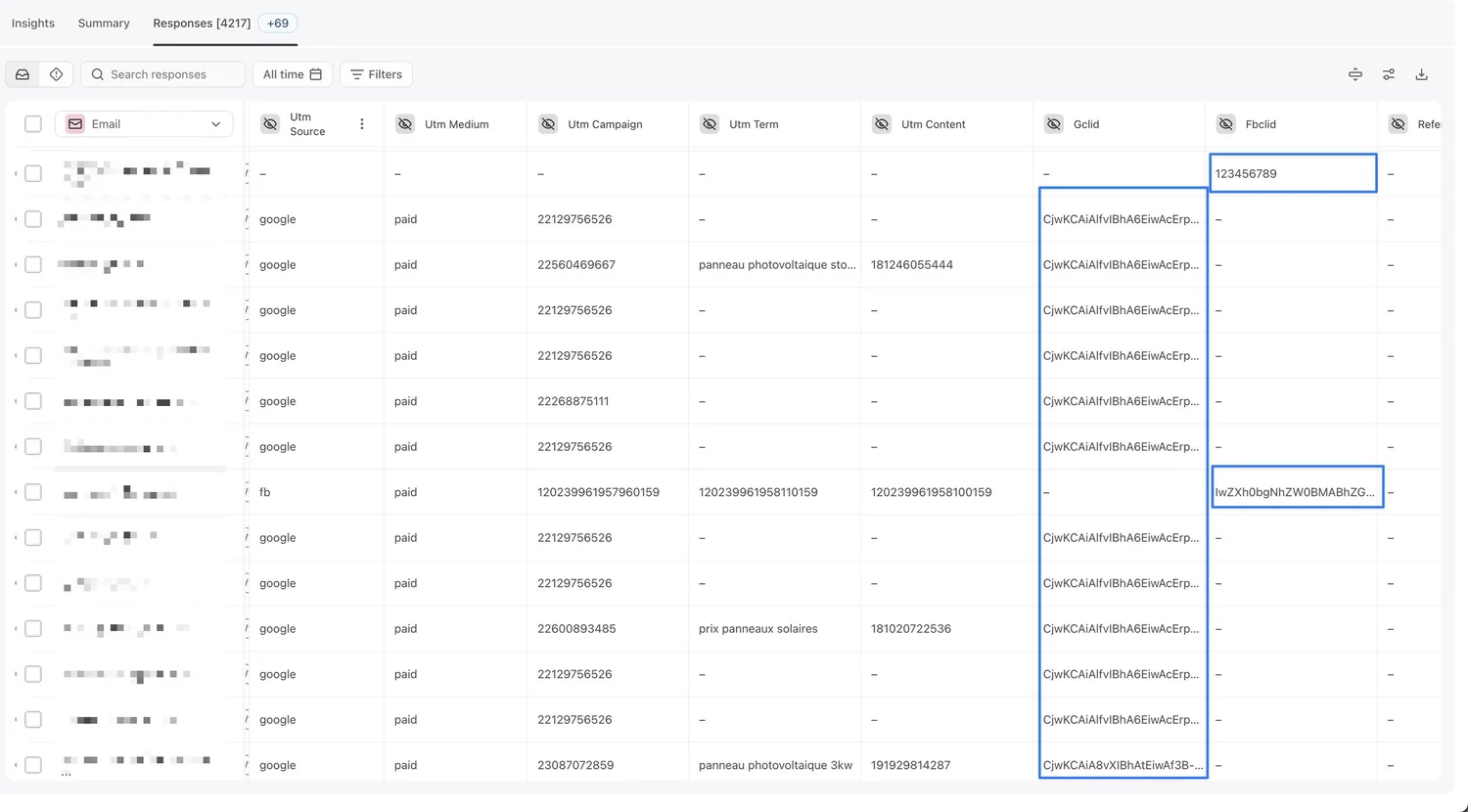Screen dimensions: 1468x812
Task: Click the row height adjustment icon
Action: tap(1354, 73)
